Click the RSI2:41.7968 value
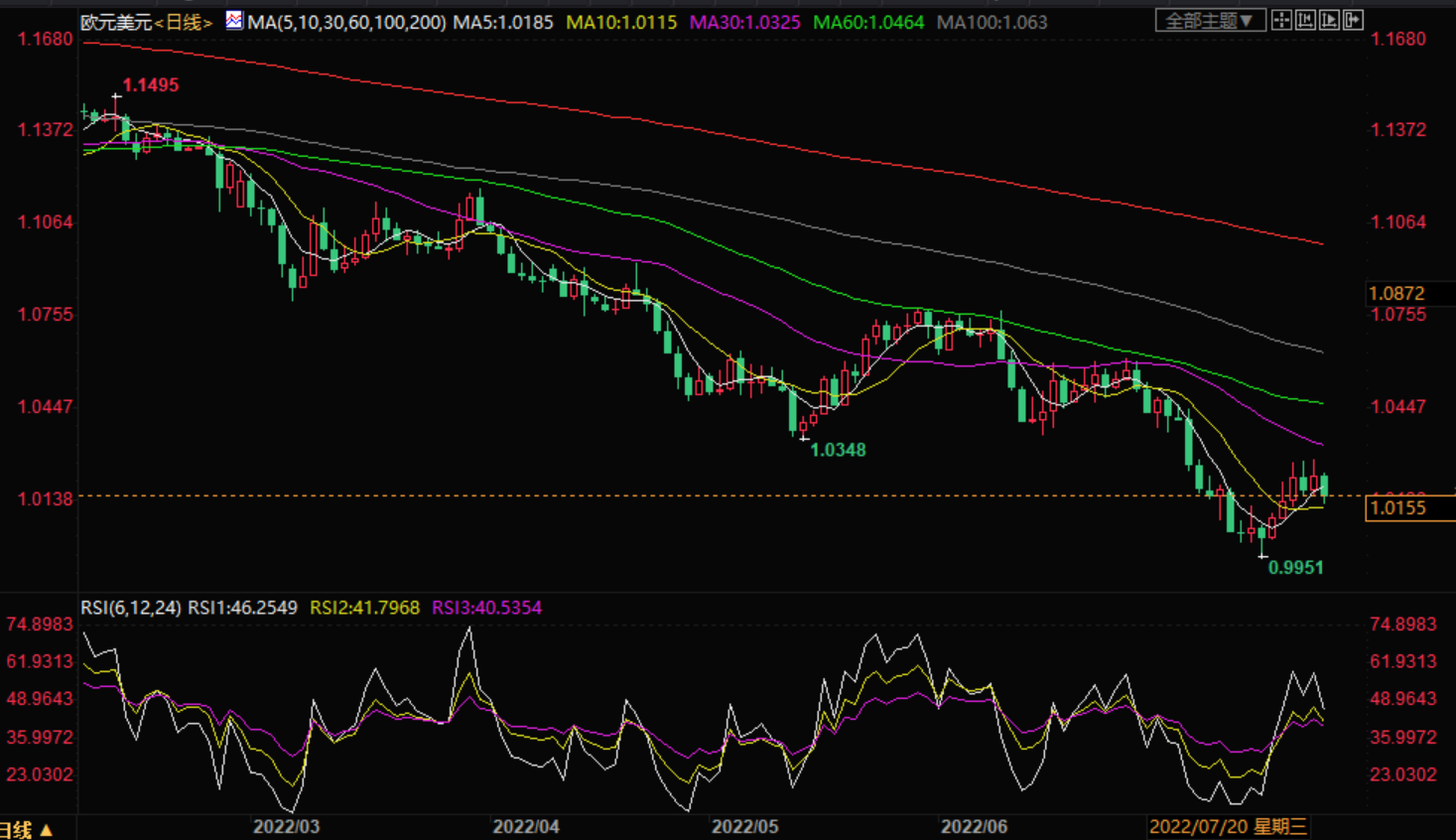Viewport: 1456px width, 840px height. click(x=364, y=608)
